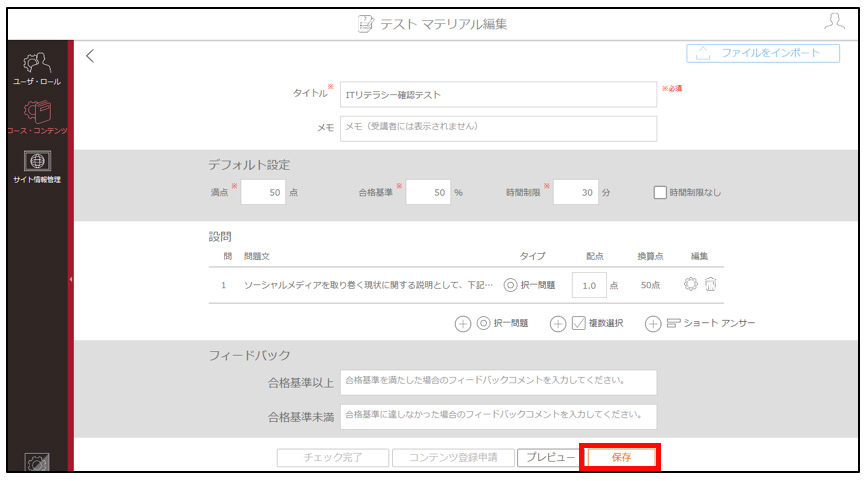Go back with the left chevron arrow
Screen dimensions: 866x481
point(90,56)
